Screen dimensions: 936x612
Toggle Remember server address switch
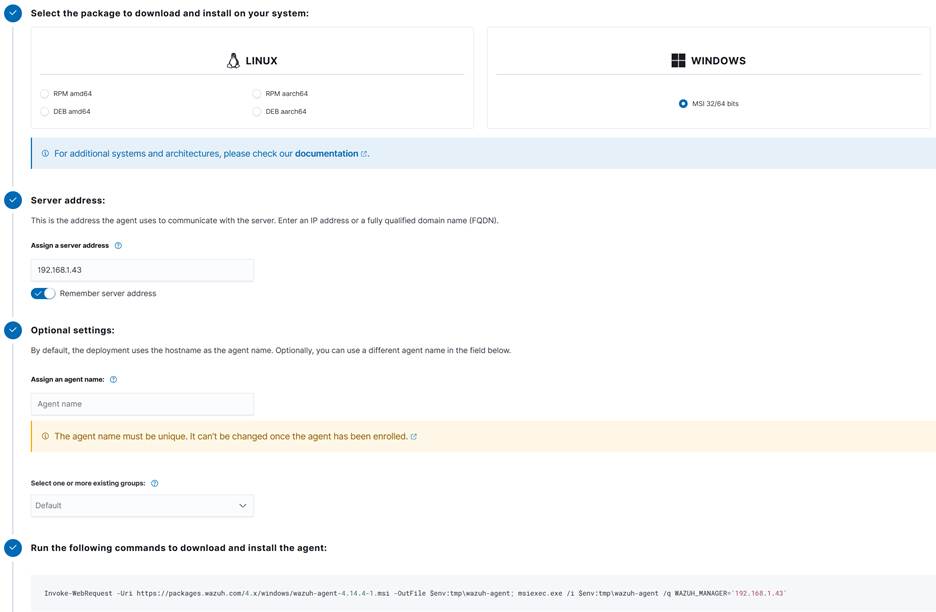pos(43,294)
